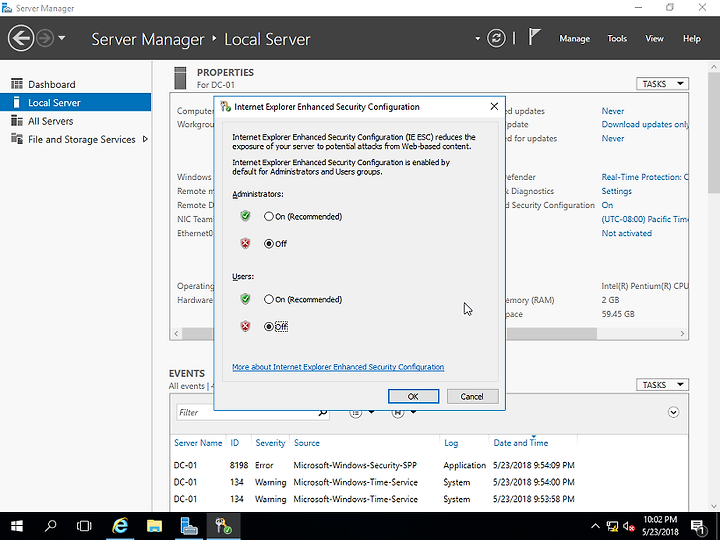Open the Windows Start button
Viewport: 720px width, 540px height.
tap(17, 526)
